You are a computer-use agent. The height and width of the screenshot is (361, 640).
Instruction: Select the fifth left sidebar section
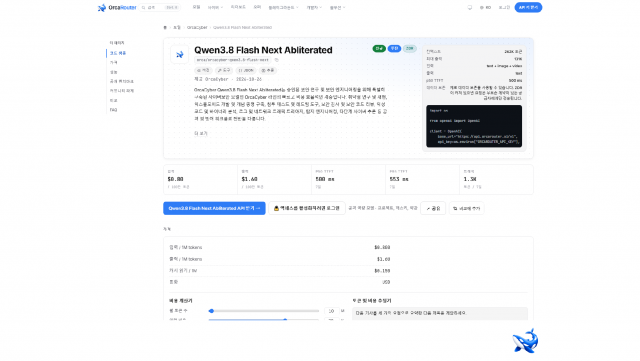coord(122,81)
